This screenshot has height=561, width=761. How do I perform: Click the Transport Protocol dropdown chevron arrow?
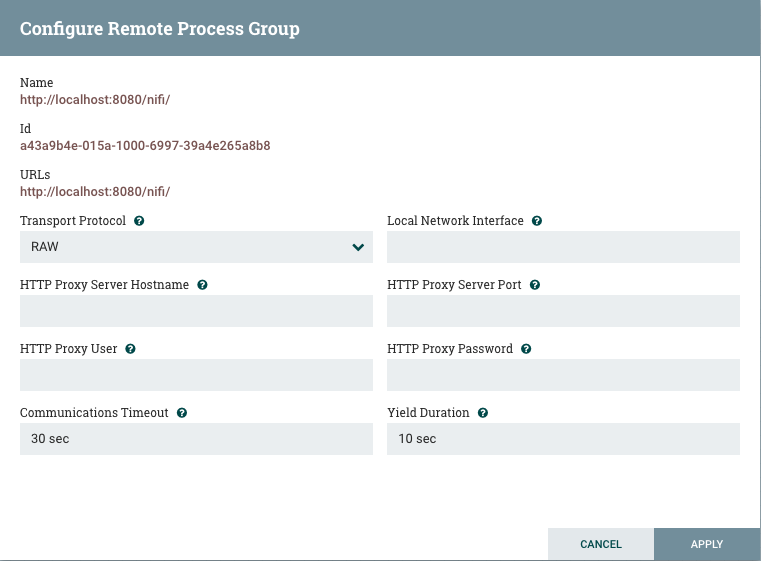click(x=358, y=247)
